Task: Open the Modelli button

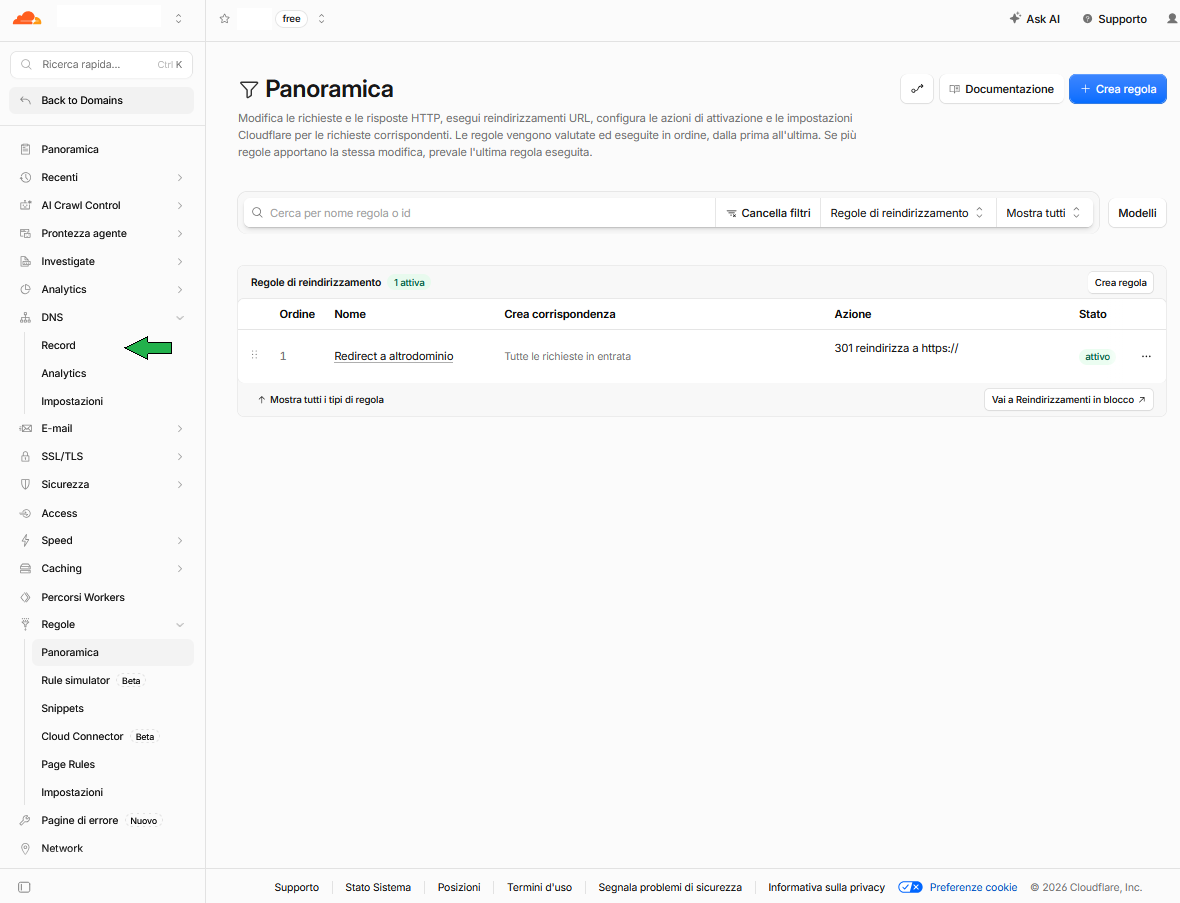Action: coord(1137,213)
